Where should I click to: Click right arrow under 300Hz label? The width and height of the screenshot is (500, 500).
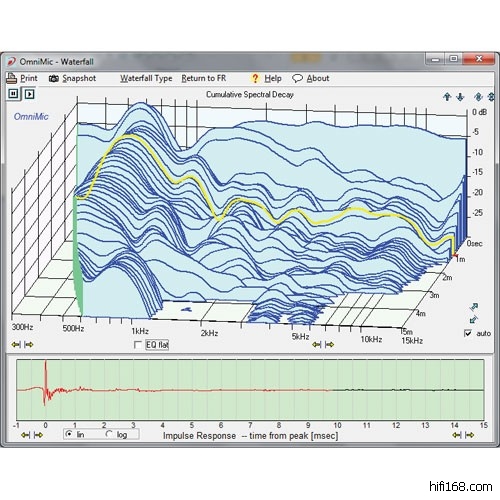pyautogui.click(x=29, y=344)
